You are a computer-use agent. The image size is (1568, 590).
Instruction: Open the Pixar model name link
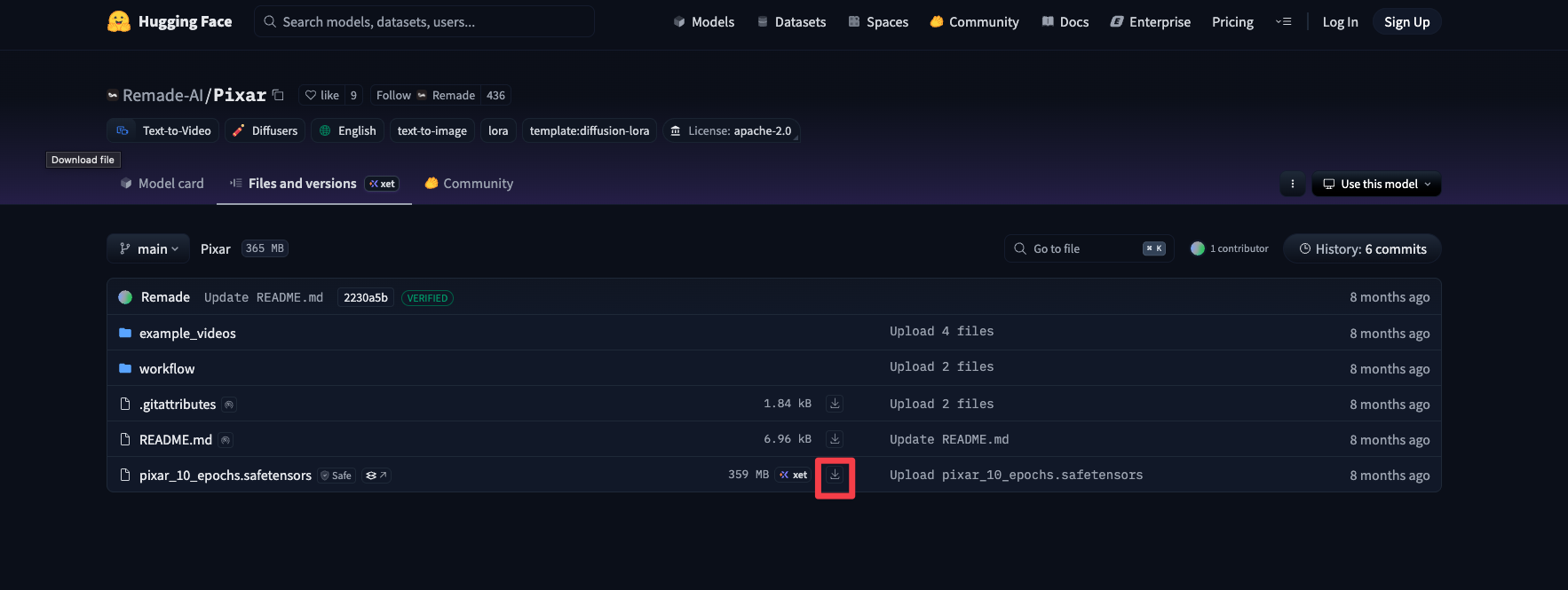240,95
